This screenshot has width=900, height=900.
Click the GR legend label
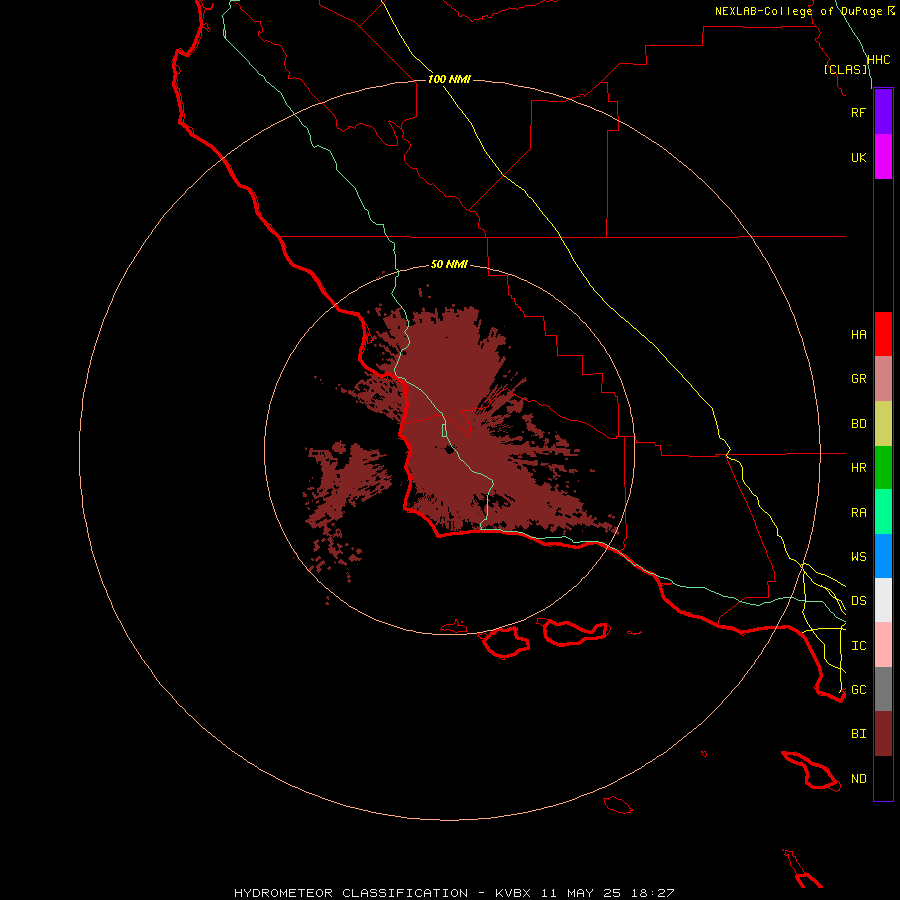pyautogui.click(x=859, y=379)
